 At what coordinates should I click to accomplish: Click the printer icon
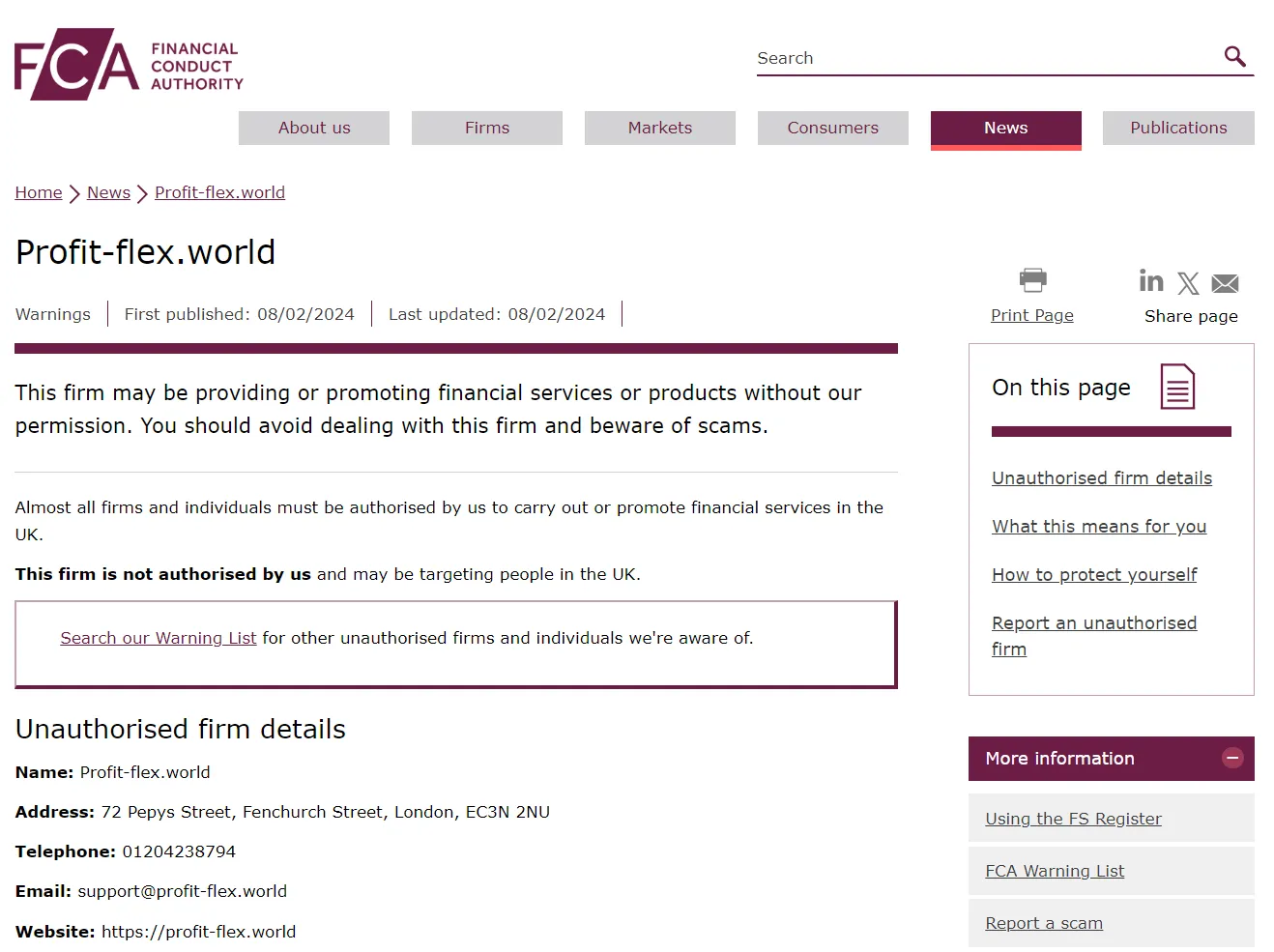(1032, 280)
